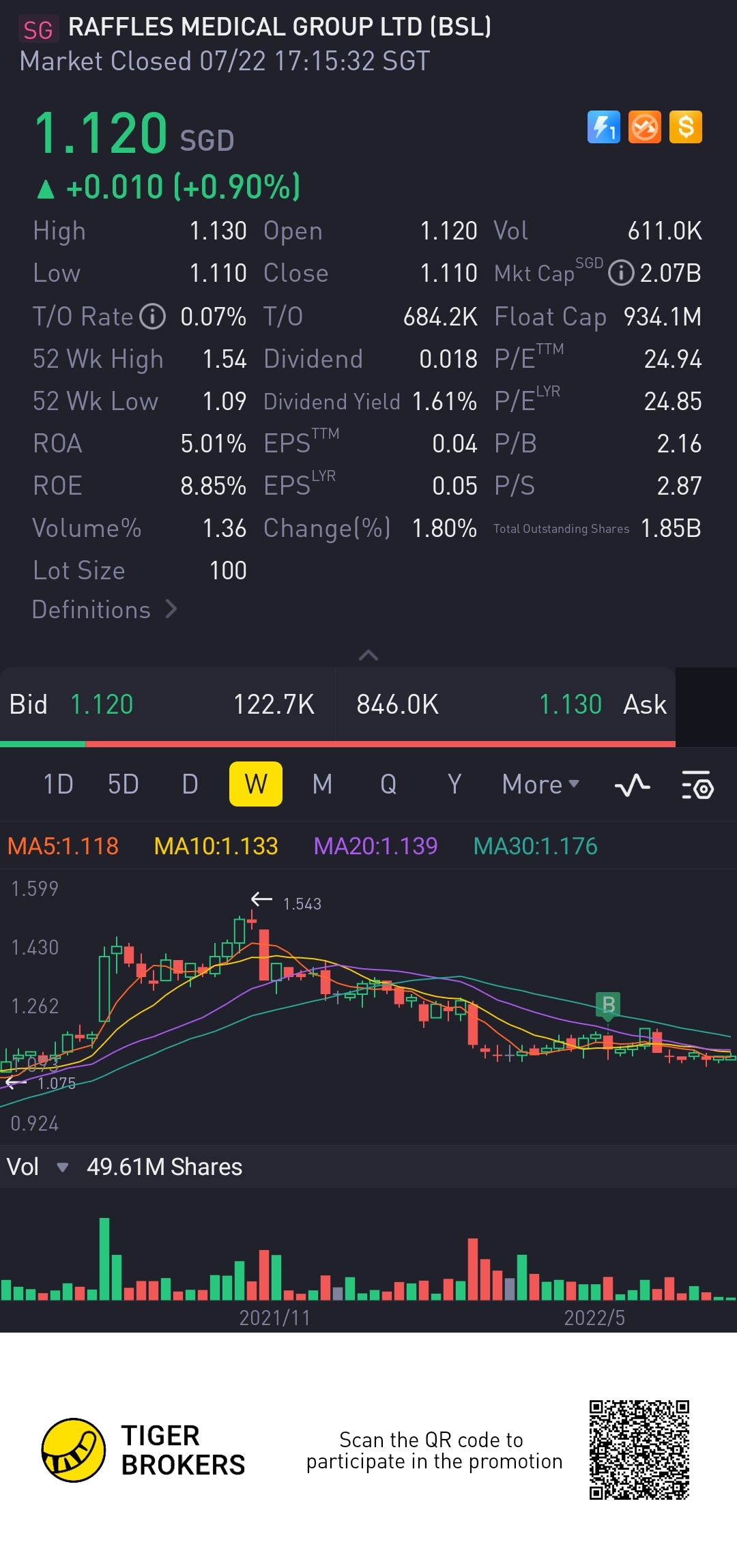Viewport: 737px width, 1568px height.
Task: Tap the MA5:1.118 indicator label
Action: pyautogui.click(x=63, y=846)
